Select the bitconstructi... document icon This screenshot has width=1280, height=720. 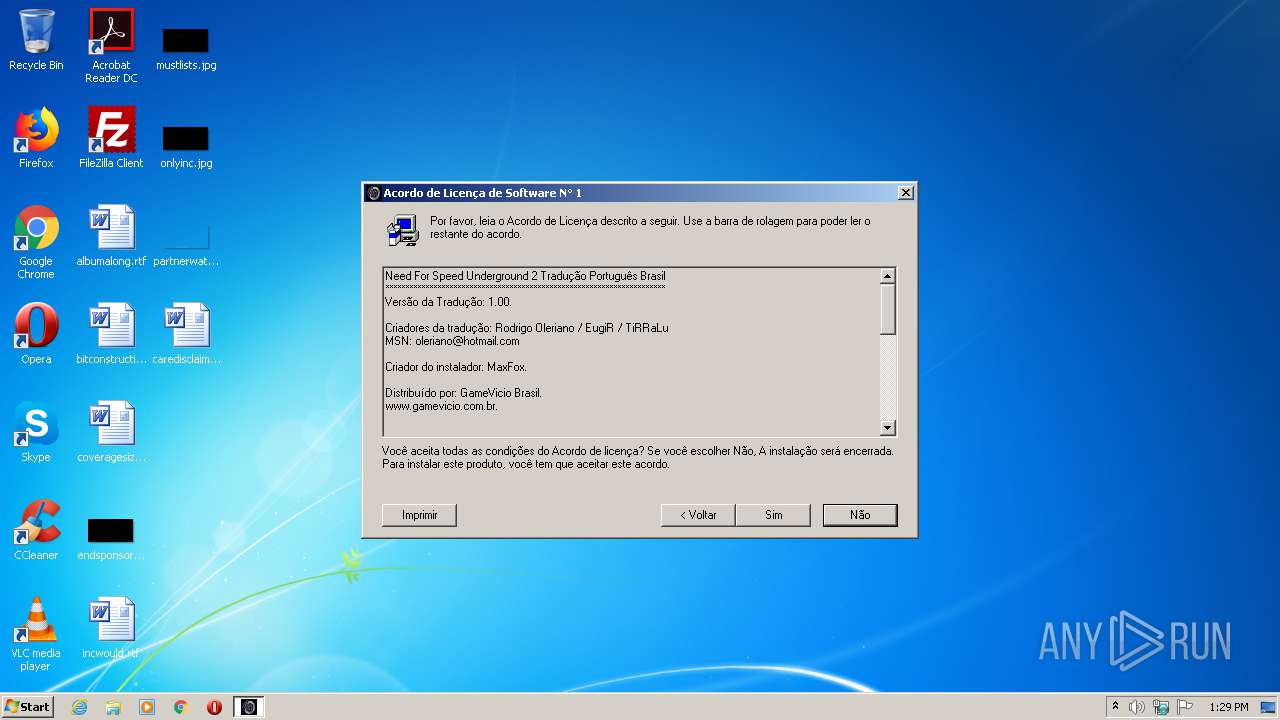tap(111, 334)
